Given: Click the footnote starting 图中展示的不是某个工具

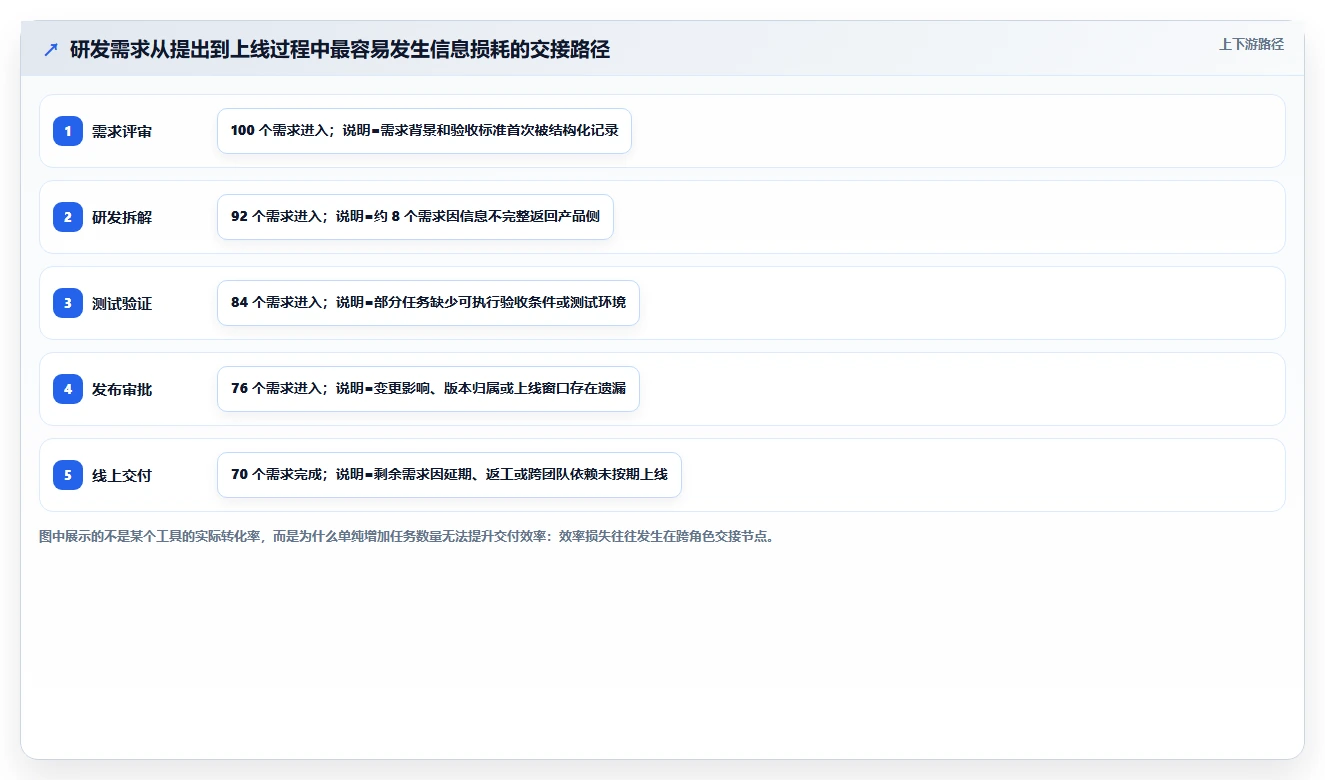Looking at the screenshot, I should 407,536.
